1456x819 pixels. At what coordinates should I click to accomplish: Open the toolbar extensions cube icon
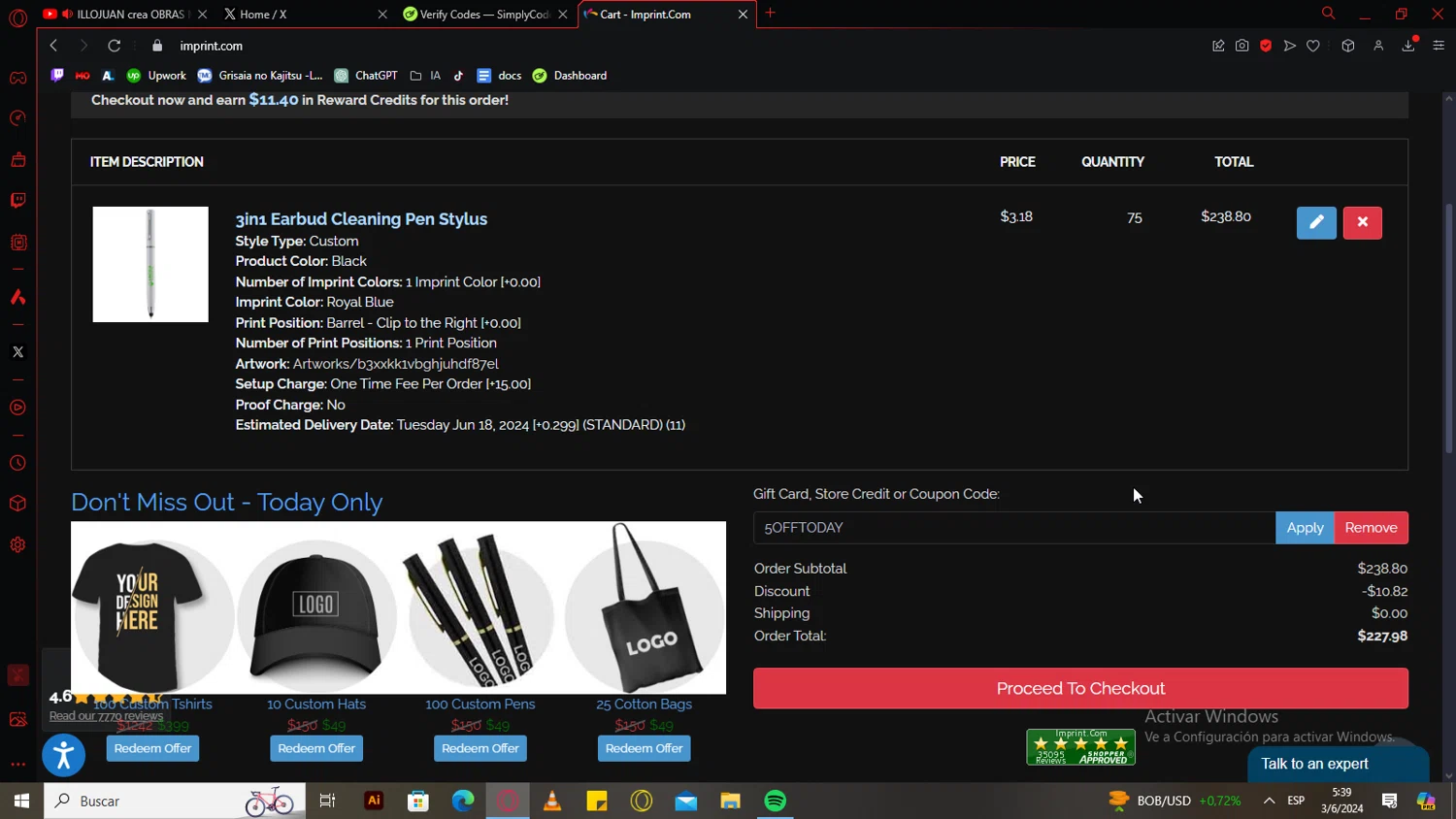(1348, 46)
